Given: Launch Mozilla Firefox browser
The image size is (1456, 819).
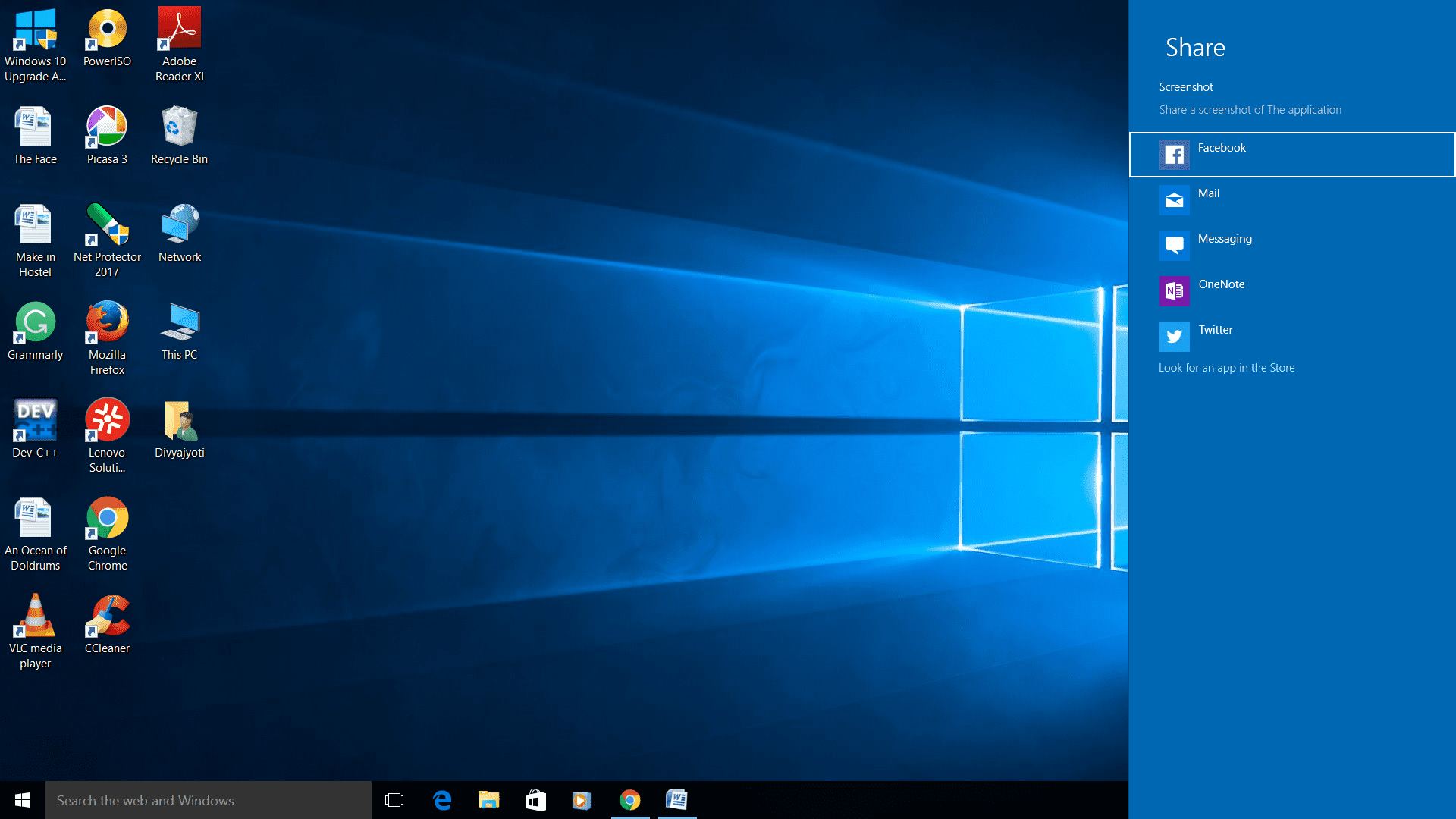Looking at the screenshot, I should (107, 325).
